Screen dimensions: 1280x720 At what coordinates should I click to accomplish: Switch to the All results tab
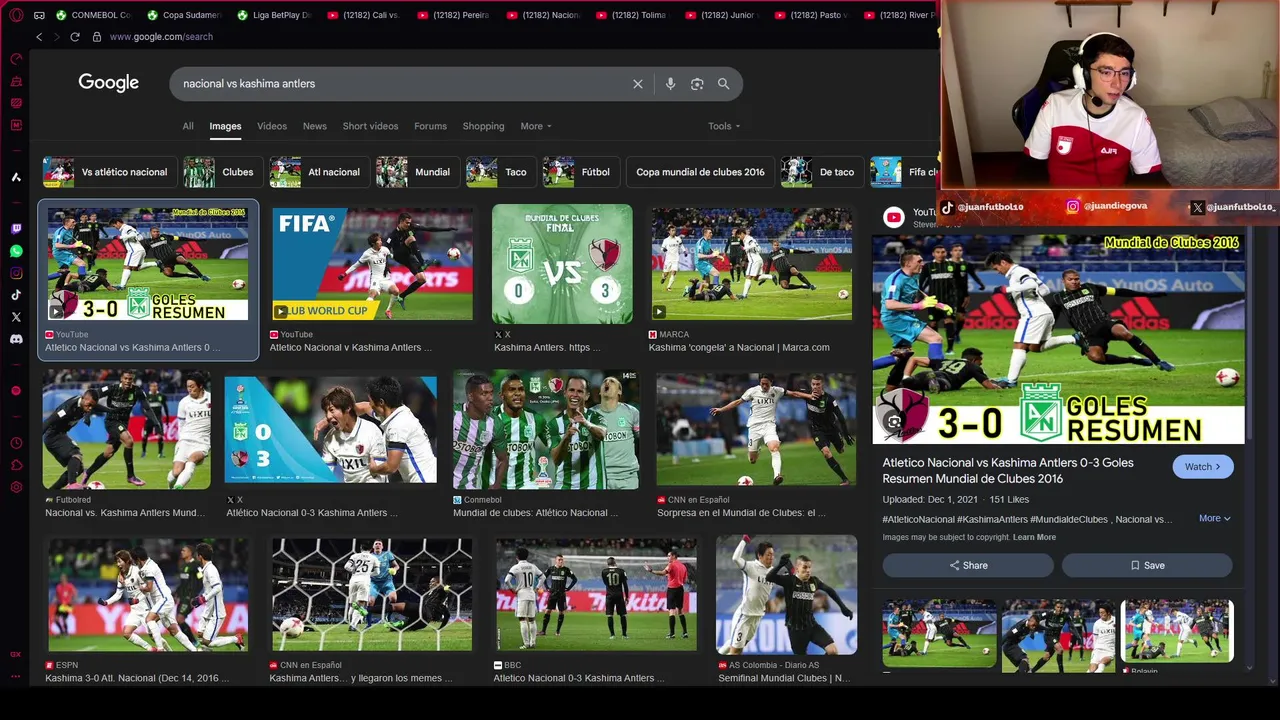click(x=188, y=126)
